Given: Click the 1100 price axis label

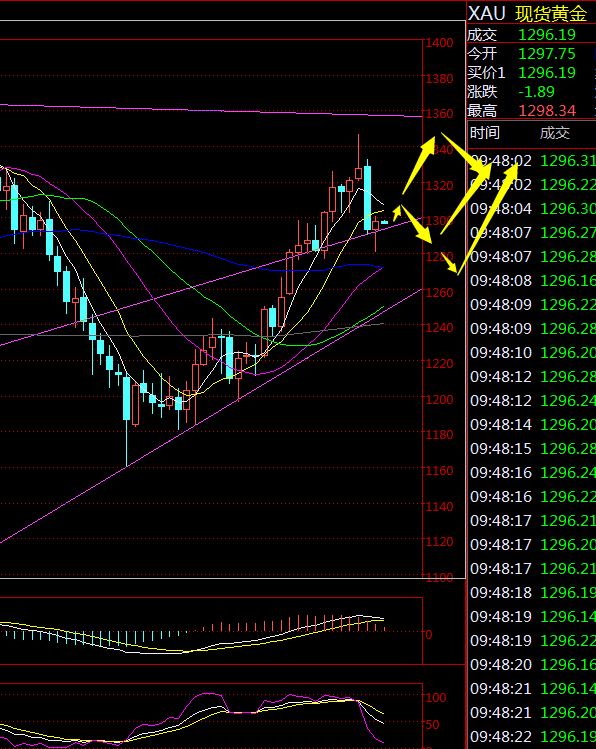Looking at the screenshot, I should [x=439, y=578].
